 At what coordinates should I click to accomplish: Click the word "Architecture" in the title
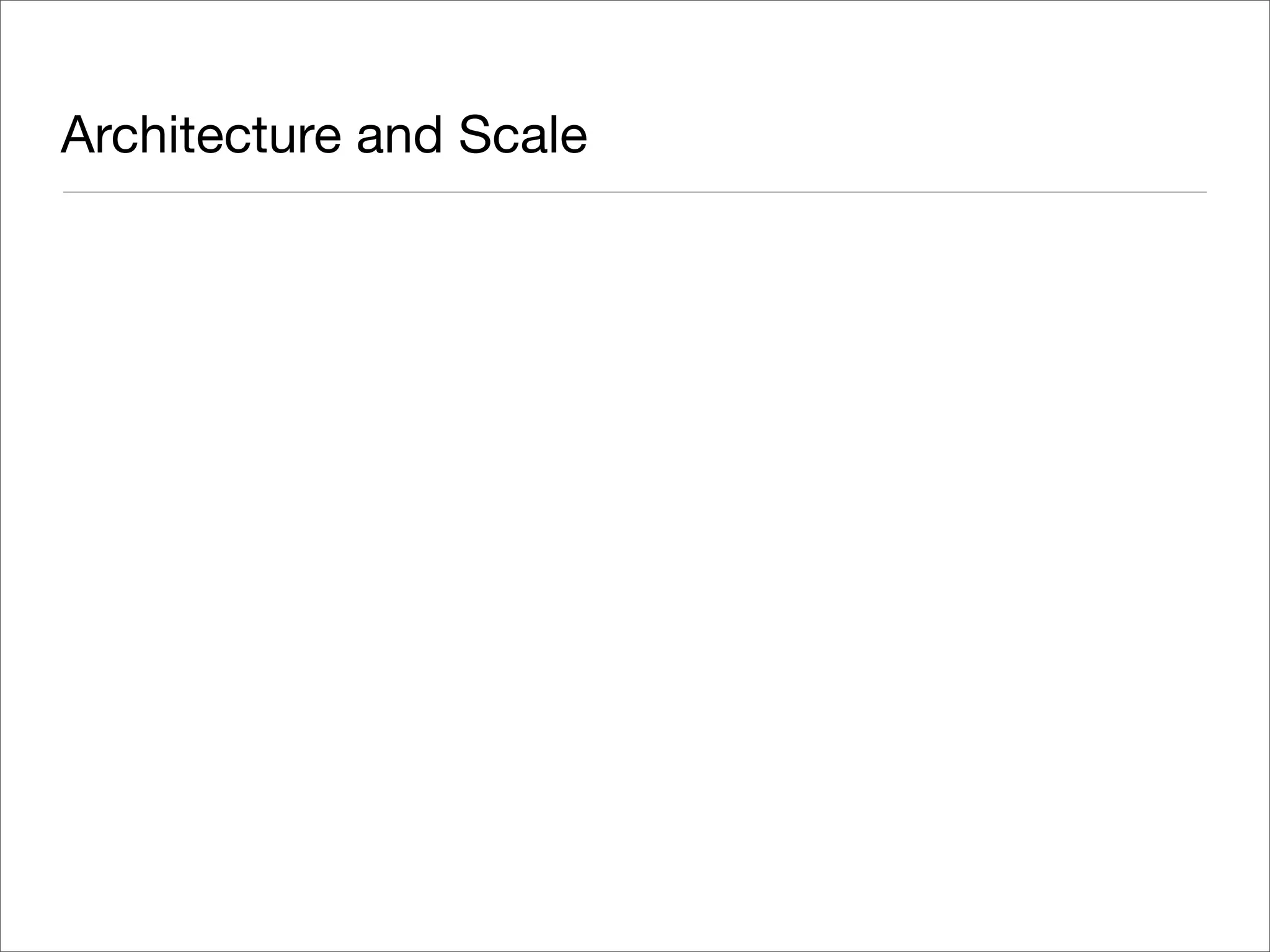pos(201,135)
